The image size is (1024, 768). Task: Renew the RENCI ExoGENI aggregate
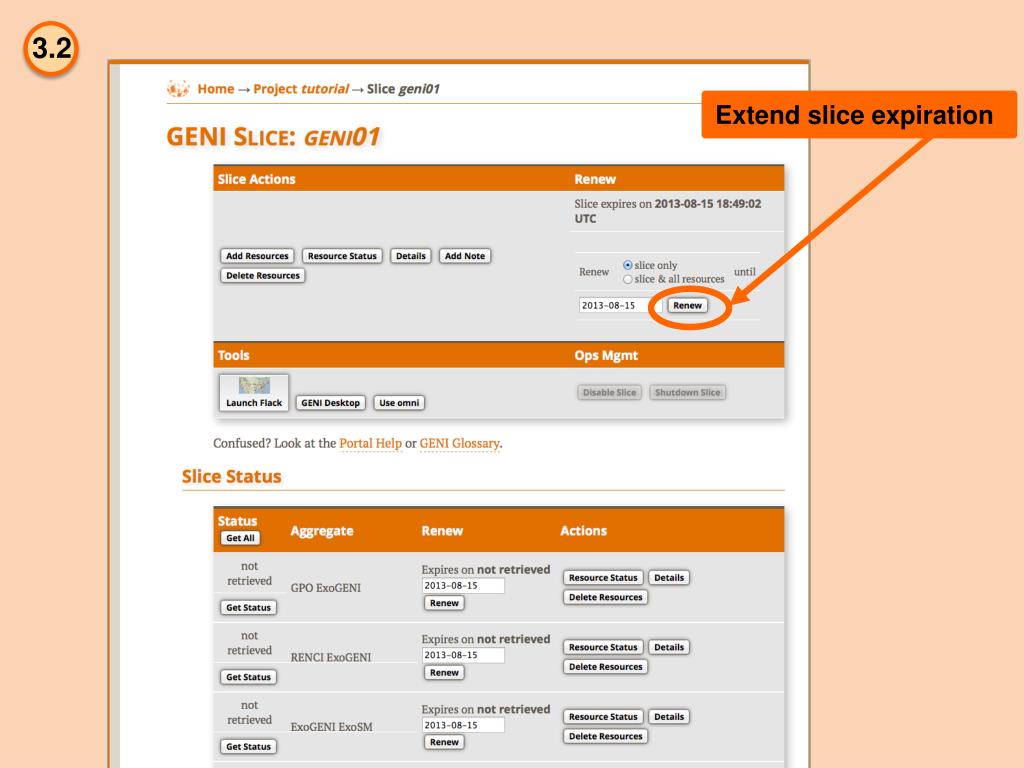[444, 673]
